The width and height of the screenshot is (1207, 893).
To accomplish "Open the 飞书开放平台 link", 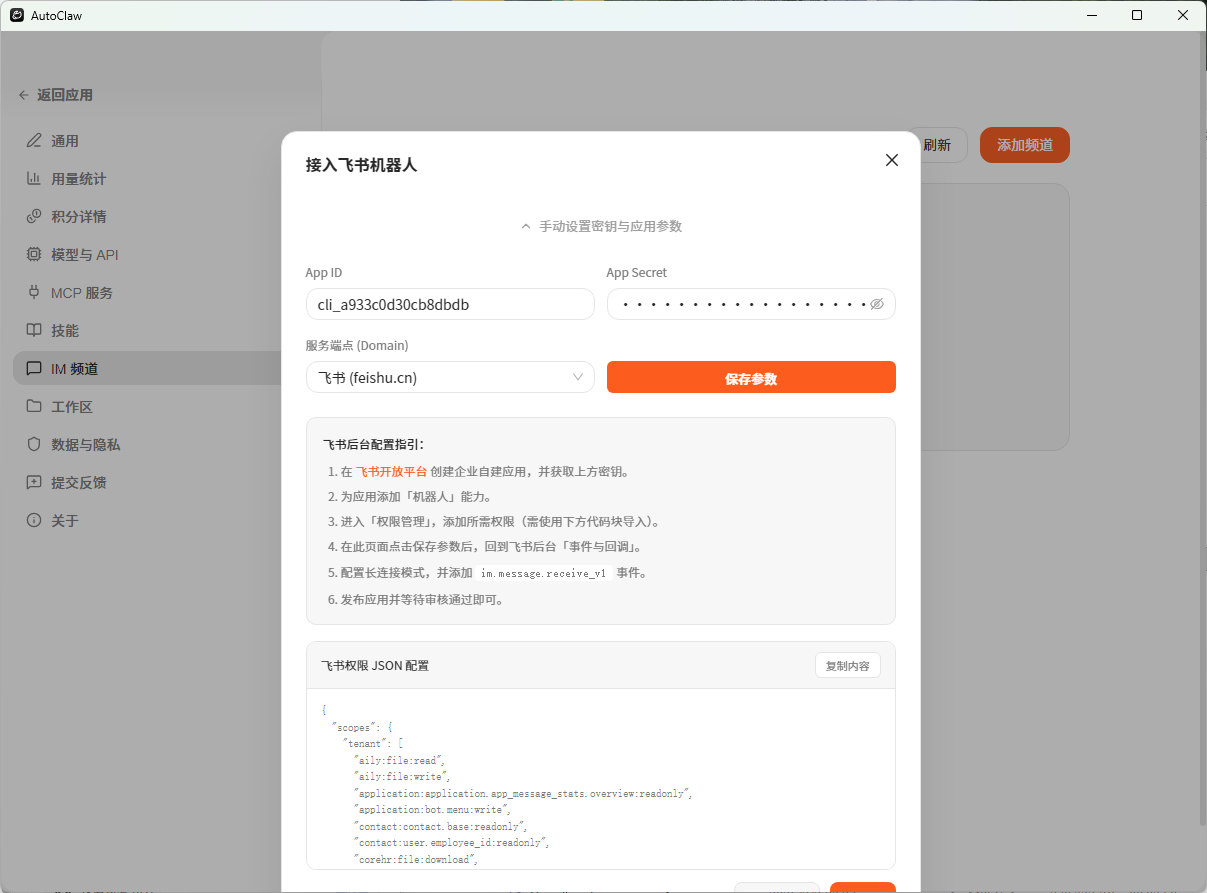I will coord(392,471).
